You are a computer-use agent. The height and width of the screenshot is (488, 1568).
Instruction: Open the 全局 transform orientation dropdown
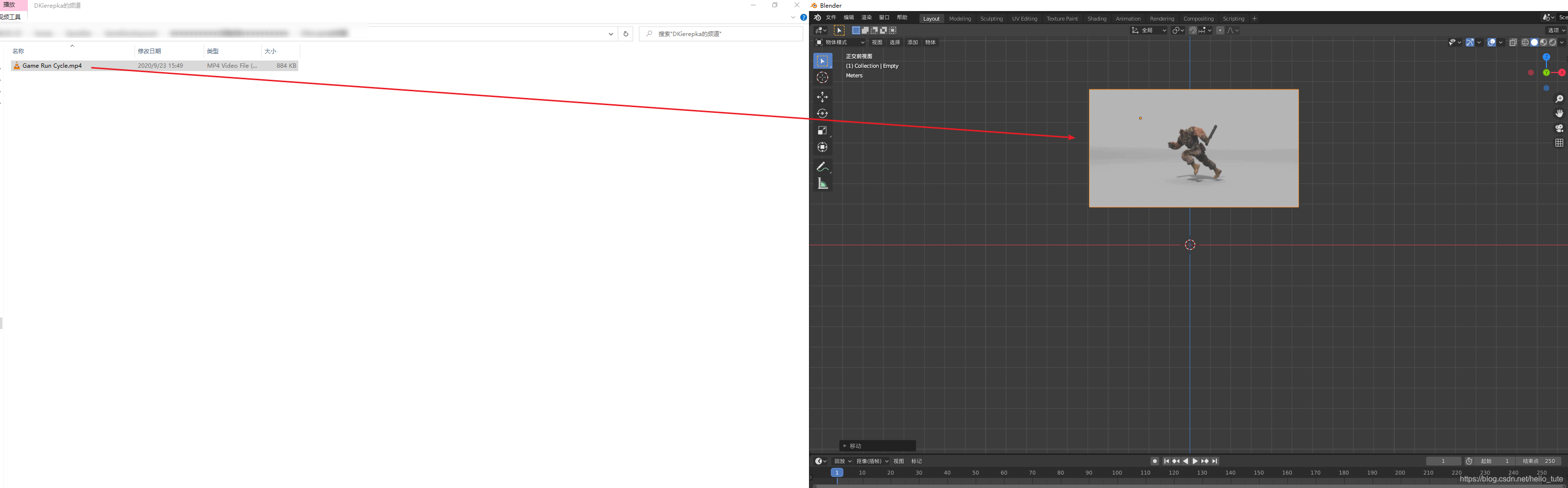tap(1149, 30)
